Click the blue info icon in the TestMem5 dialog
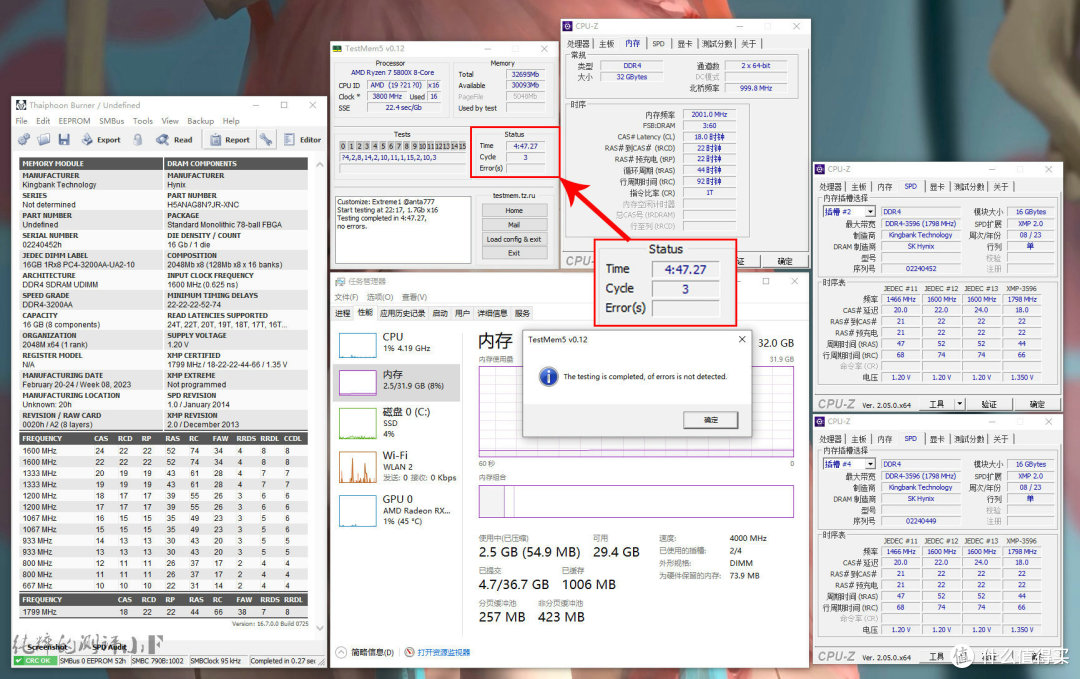 pos(548,376)
